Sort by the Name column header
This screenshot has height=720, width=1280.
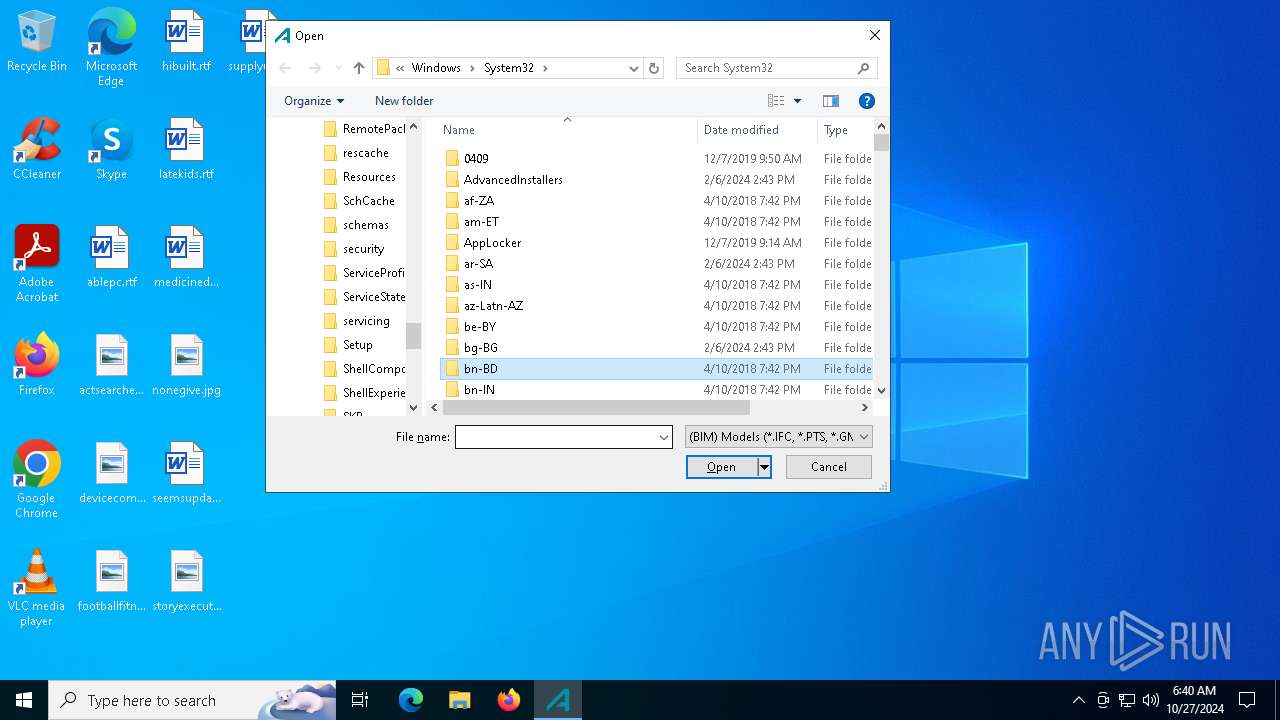pos(566,130)
